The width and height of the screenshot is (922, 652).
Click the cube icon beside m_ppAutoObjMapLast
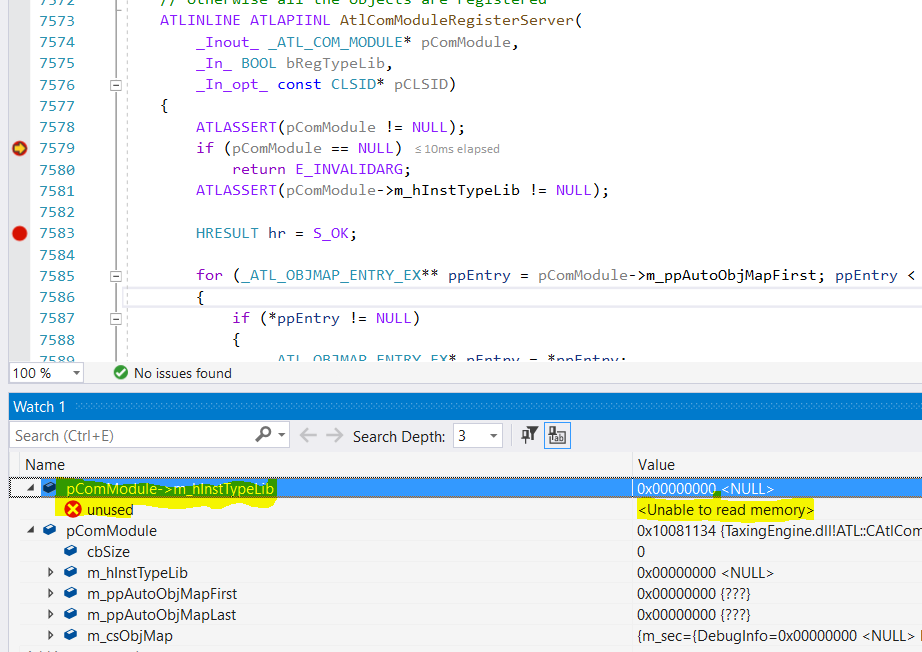click(x=71, y=614)
